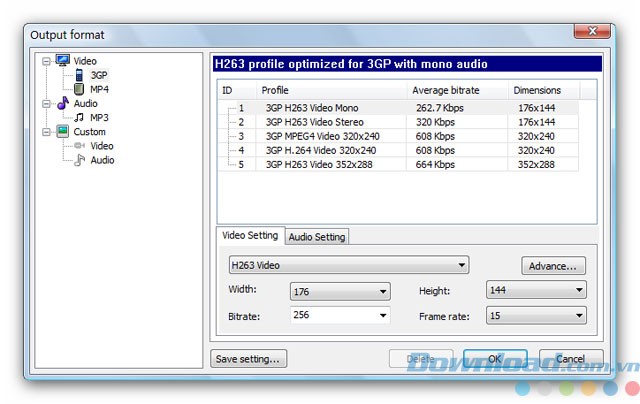640x404 pixels.
Task: Select the Video Setting tab
Action: [250, 236]
